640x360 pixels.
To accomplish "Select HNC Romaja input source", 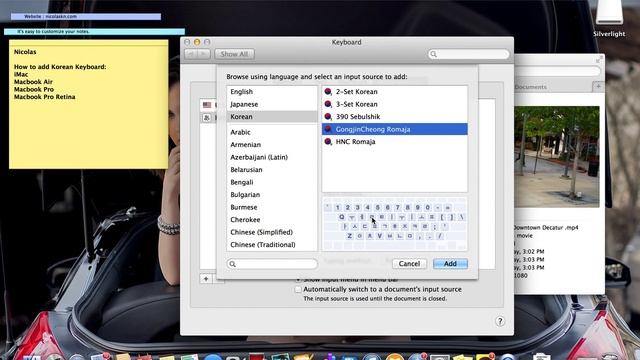I will (x=395, y=142).
